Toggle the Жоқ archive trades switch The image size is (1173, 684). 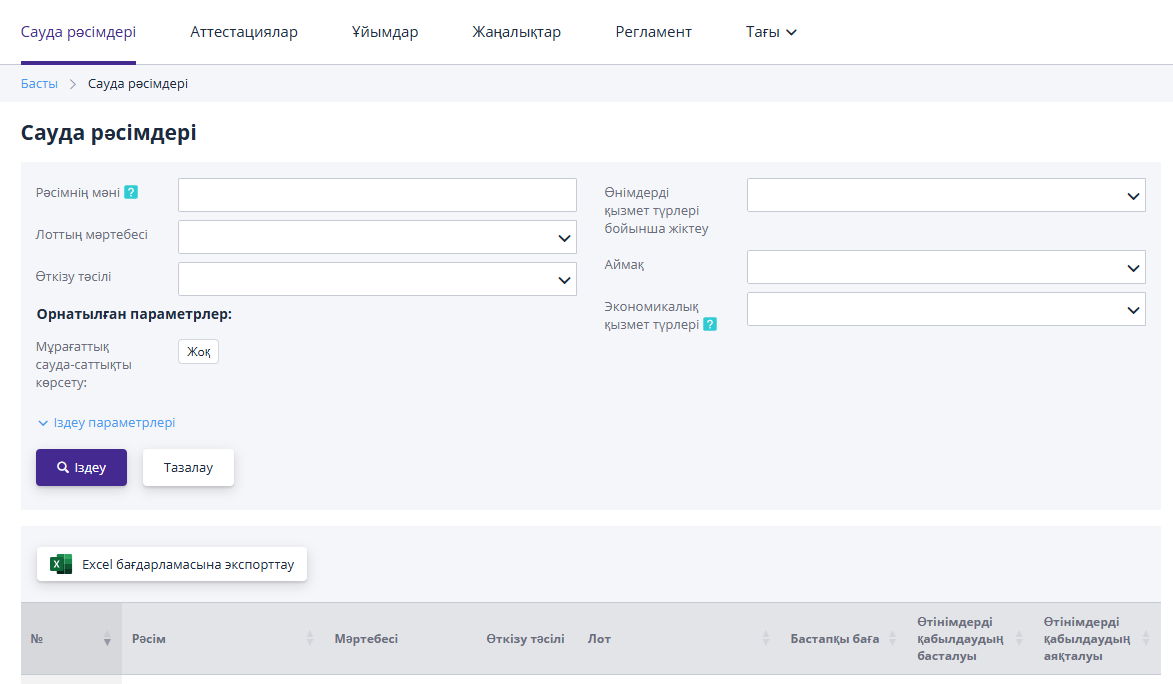click(x=198, y=352)
